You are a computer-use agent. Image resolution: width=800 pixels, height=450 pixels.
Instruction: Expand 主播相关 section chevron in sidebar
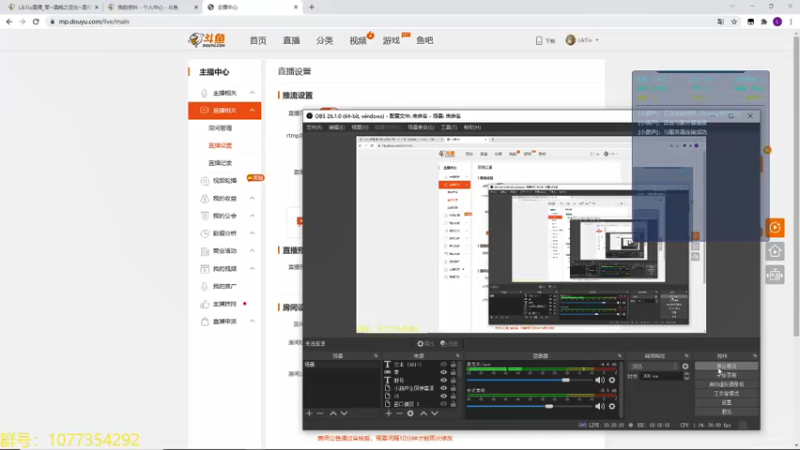pos(252,93)
